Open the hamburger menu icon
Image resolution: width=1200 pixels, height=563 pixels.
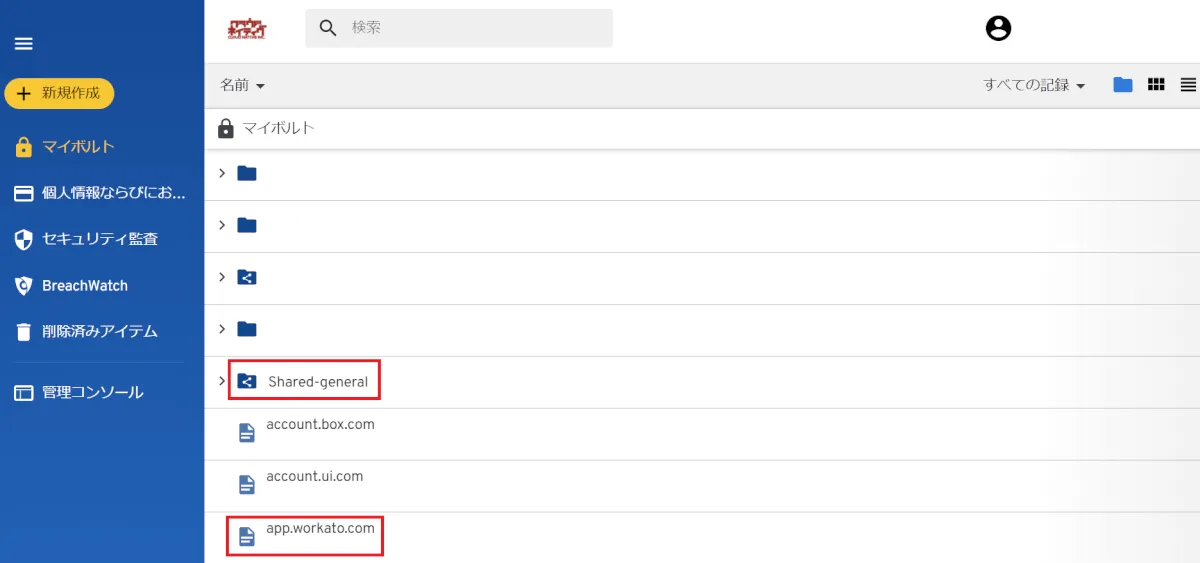click(x=23, y=44)
